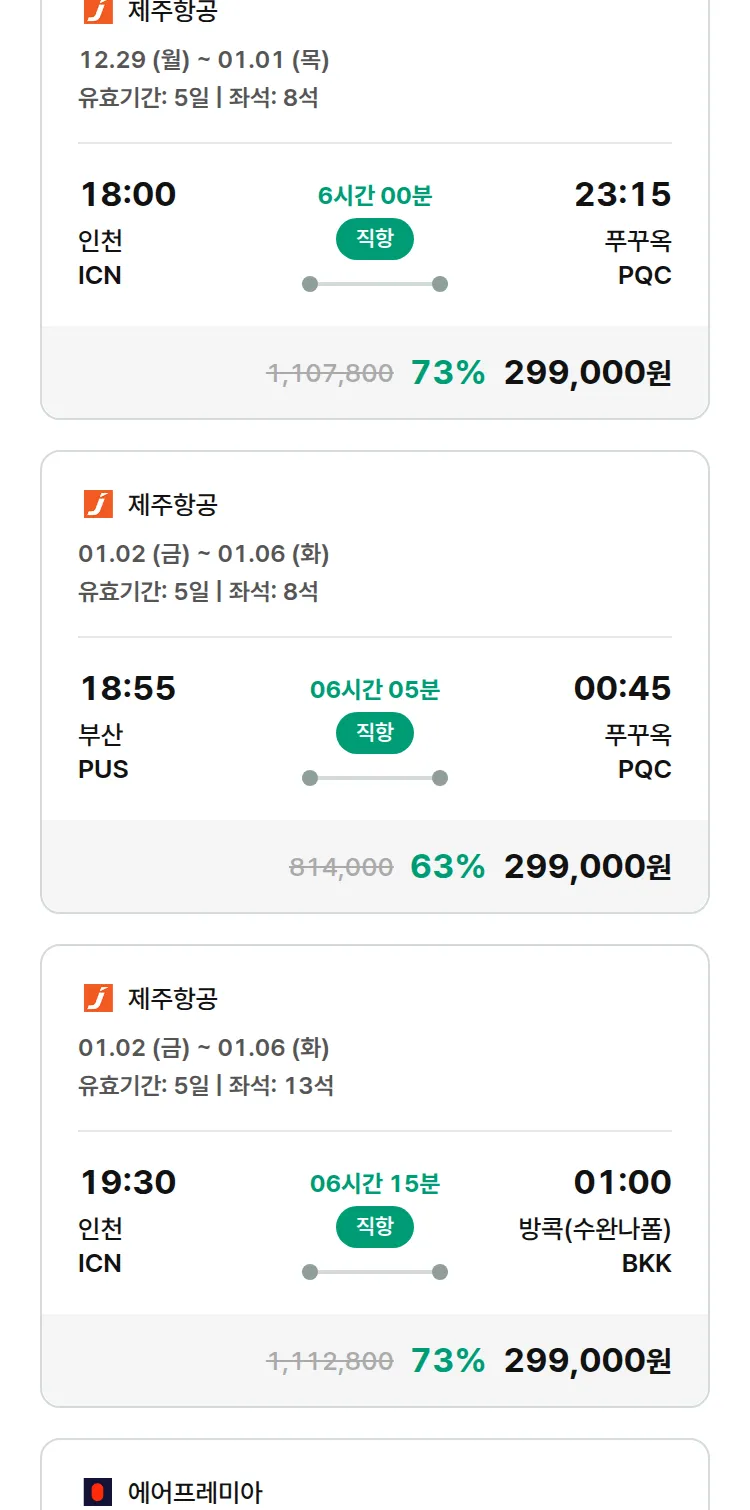750x1510 pixels.
Task: Click the struck-through 1,112,800 original price
Action: click(x=330, y=1361)
